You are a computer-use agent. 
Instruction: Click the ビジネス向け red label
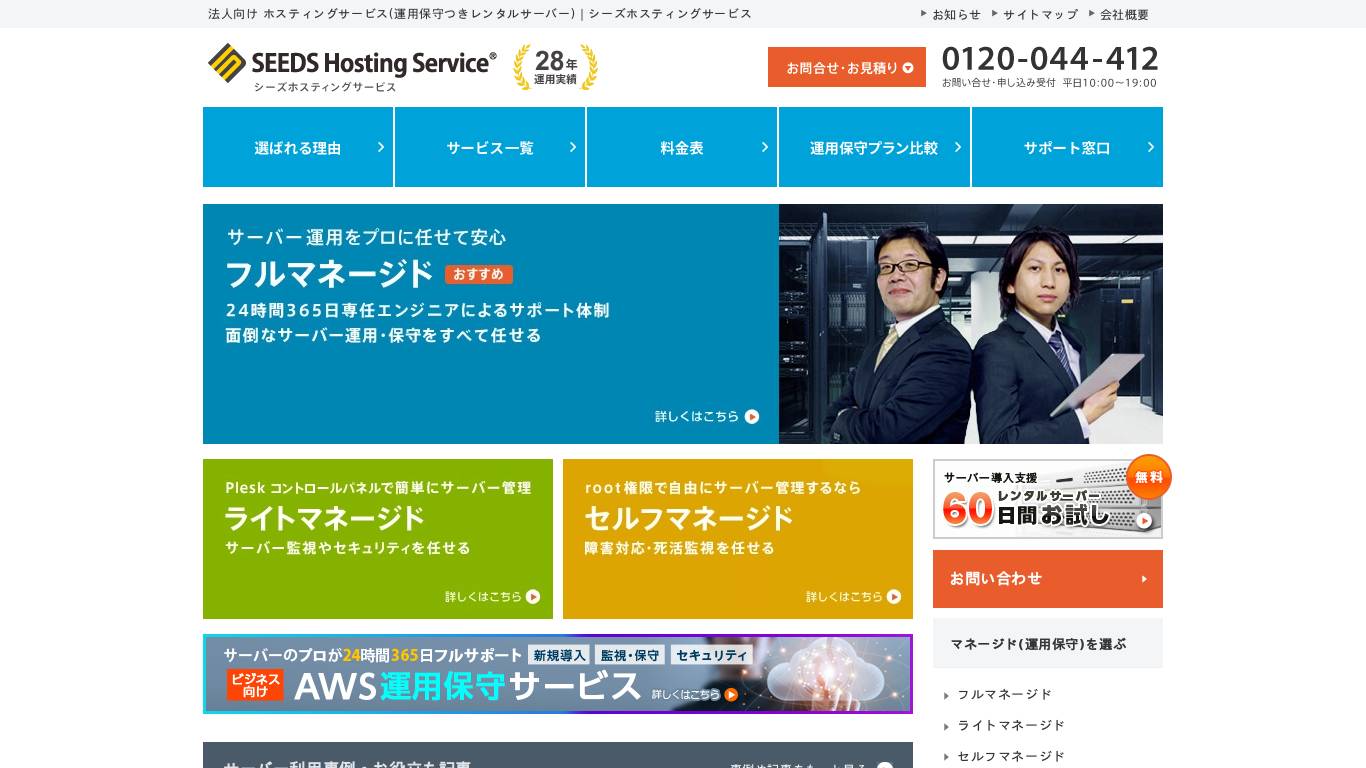point(255,685)
